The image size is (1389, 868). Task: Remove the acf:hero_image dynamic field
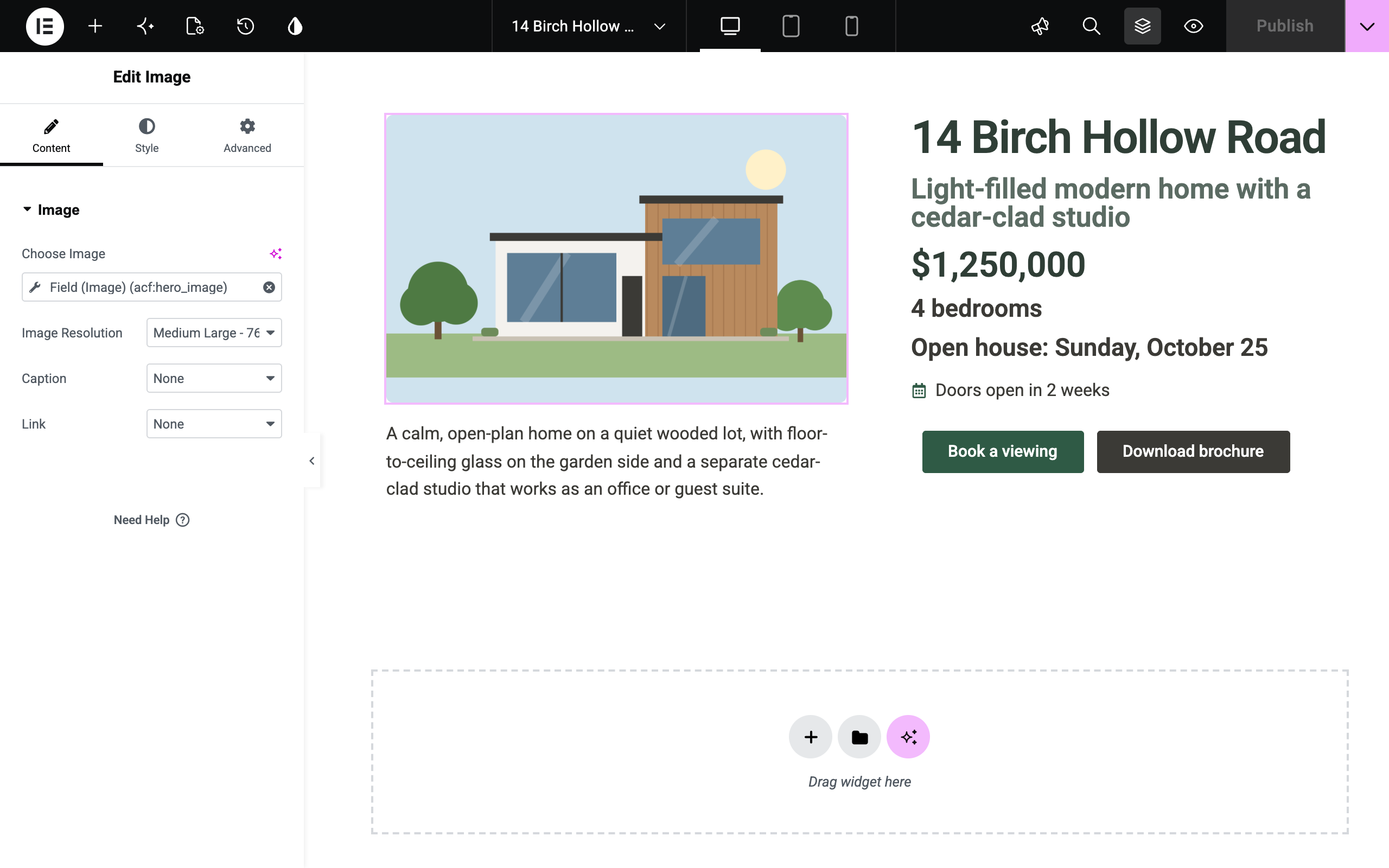[x=269, y=287]
